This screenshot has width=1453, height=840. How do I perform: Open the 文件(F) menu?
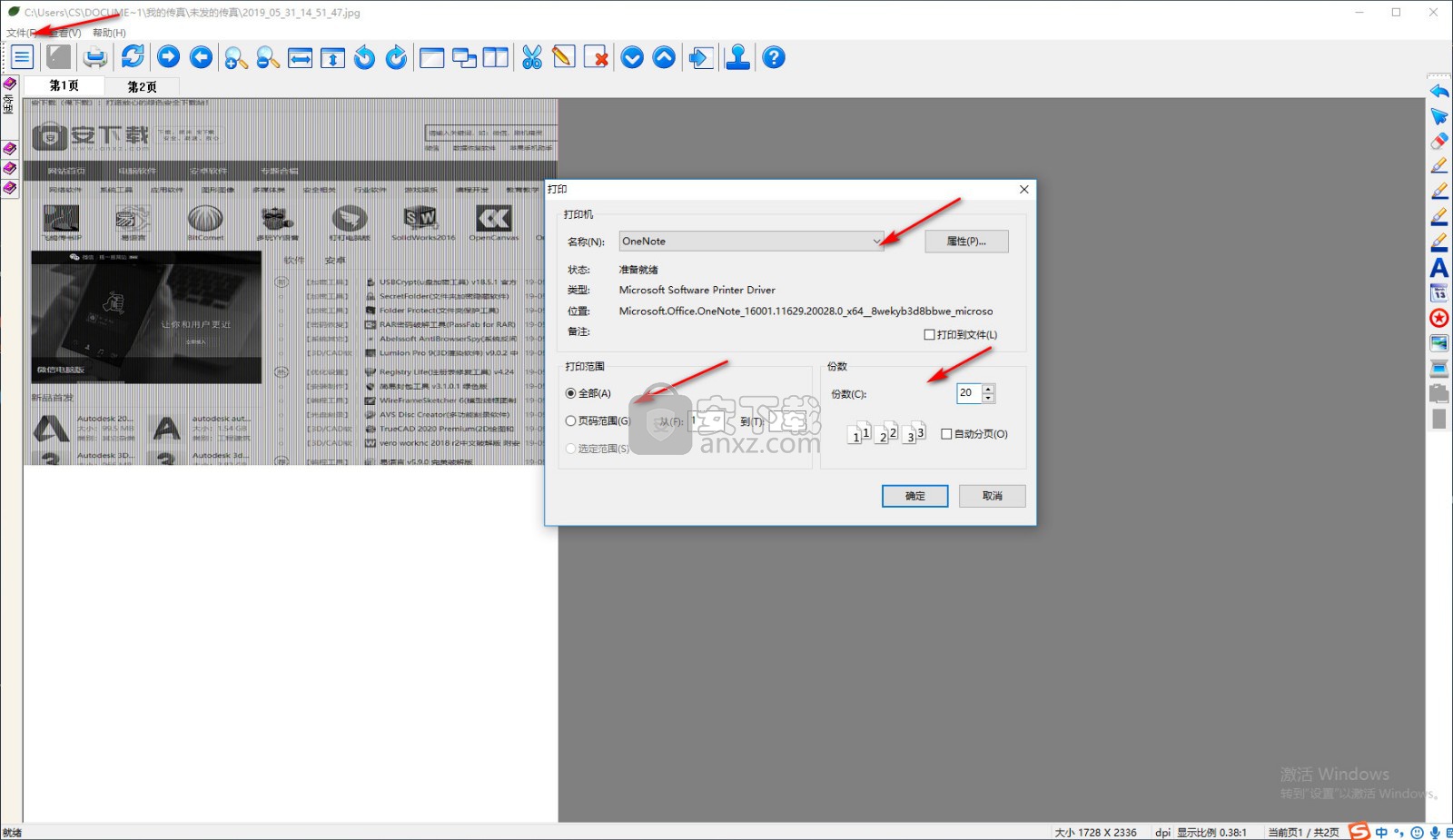pos(21,33)
